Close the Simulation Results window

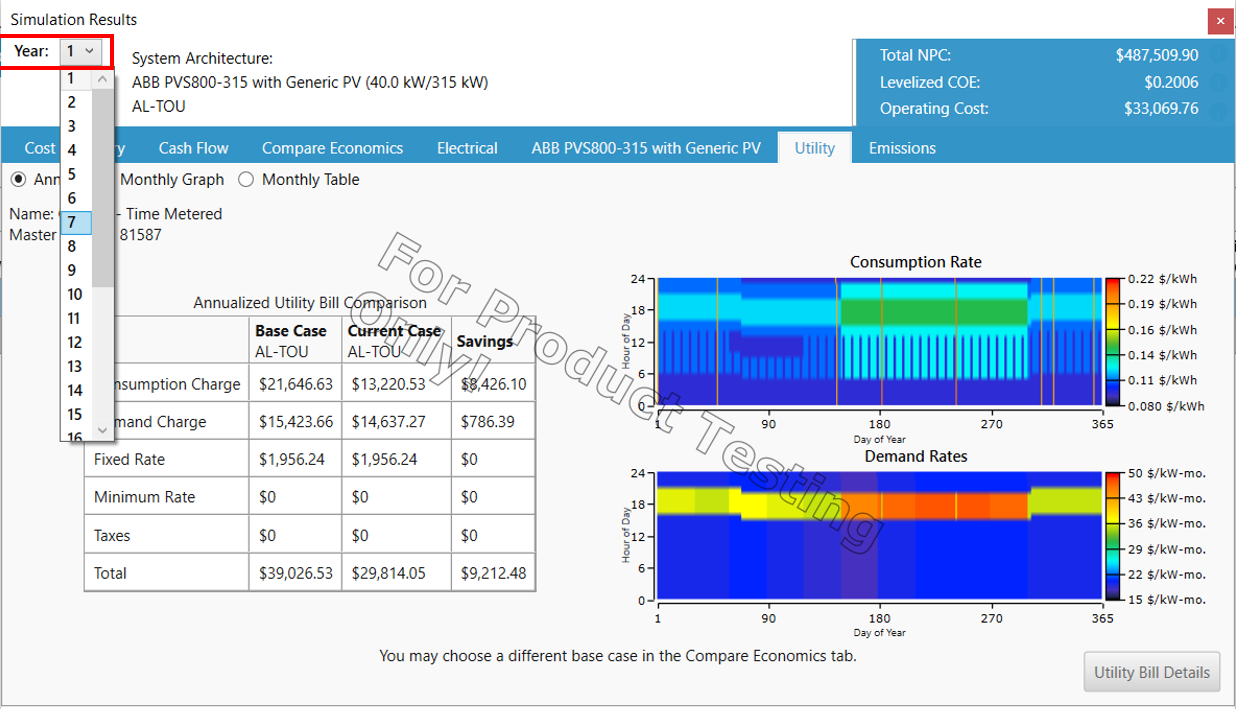1220,20
